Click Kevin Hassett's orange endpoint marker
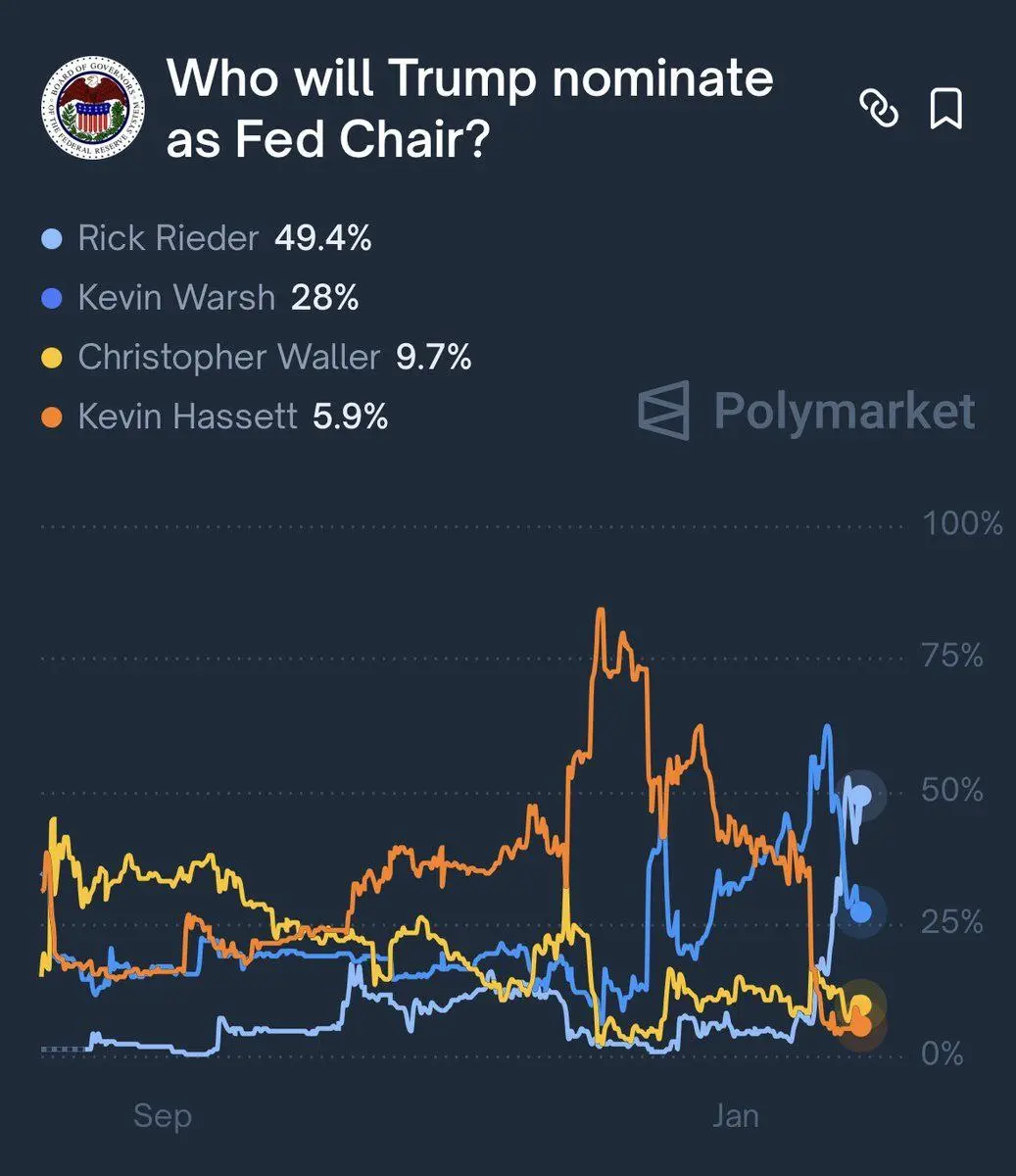This screenshot has height=1176, width=1016. click(x=861, y=1026)
